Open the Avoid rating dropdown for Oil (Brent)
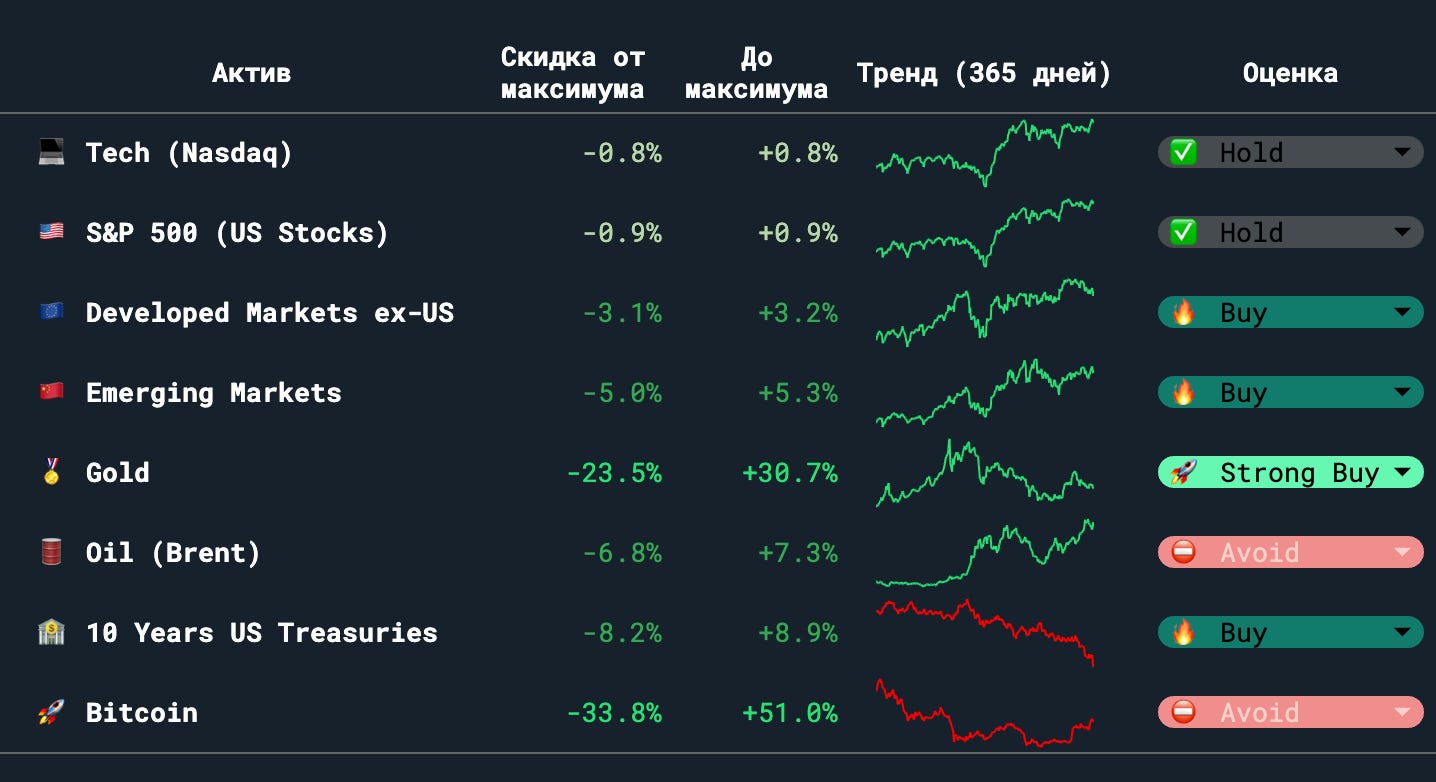The height and width of the screenshot is (782, 1436). coord(1290,552)
